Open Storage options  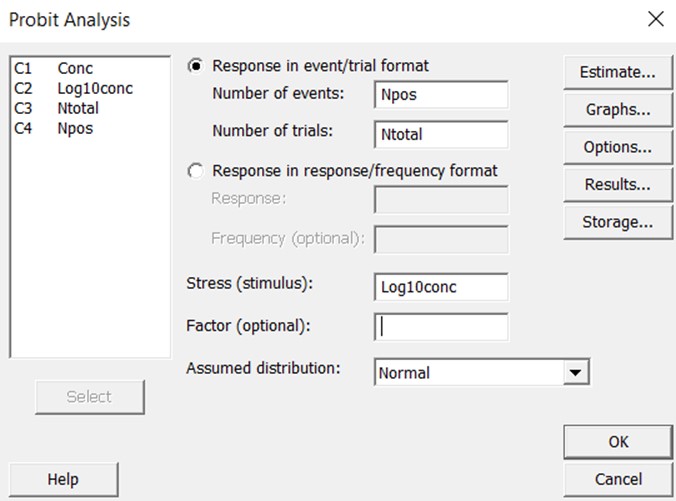[x=617, y=222]
